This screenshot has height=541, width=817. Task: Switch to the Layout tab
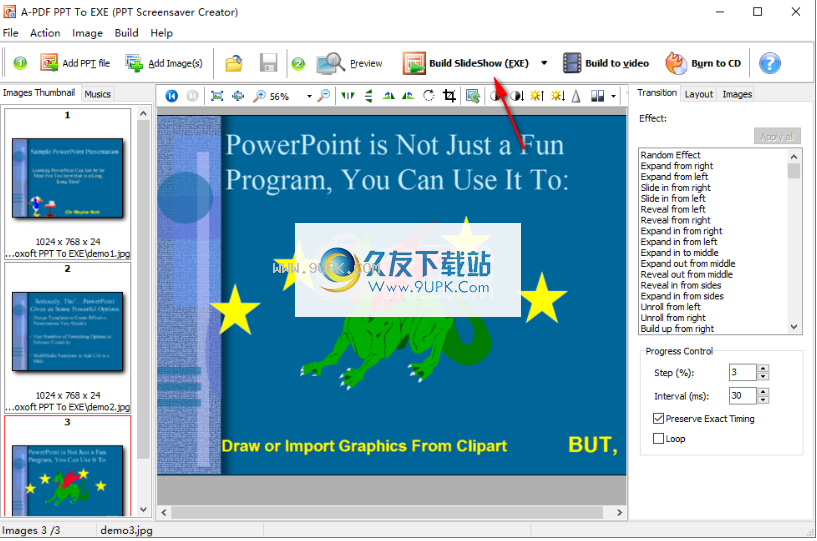pos(698,94)
